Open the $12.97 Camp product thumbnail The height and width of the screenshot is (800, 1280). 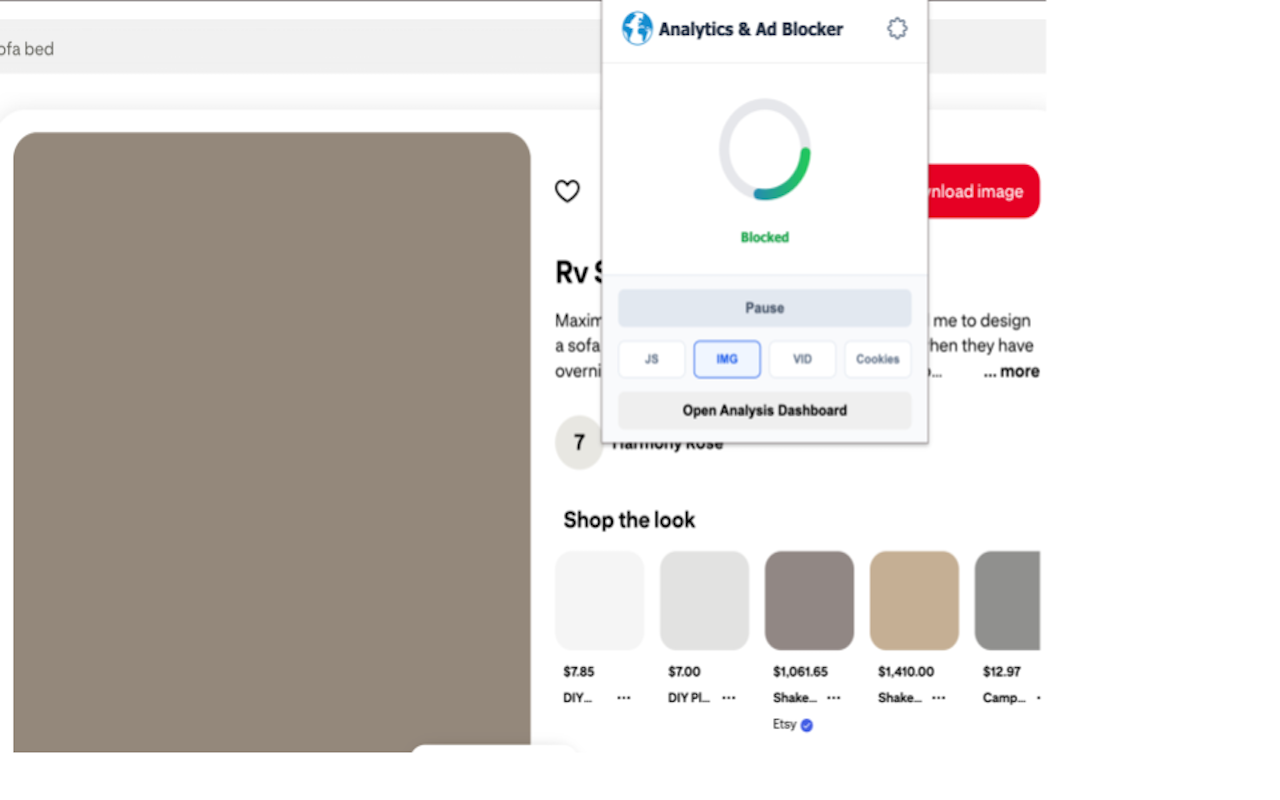pos(1008,601)
